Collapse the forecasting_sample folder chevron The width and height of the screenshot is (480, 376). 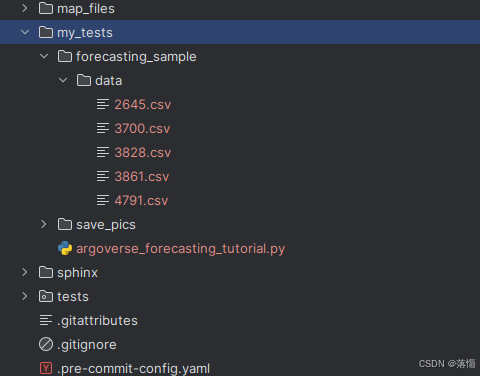click(x=44, y=56)
